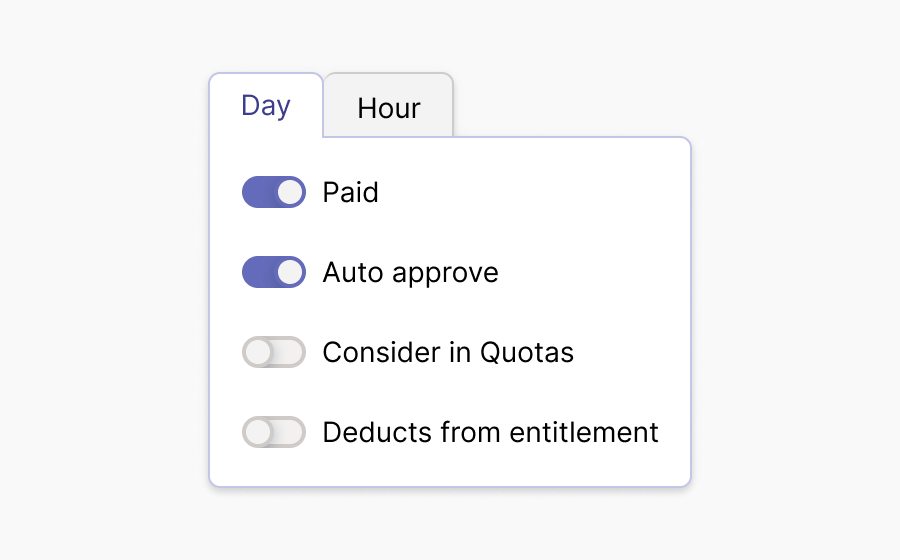900x560 pixels.
Task: Click the knob of Auto approve toggle
Action: [290, 272]
